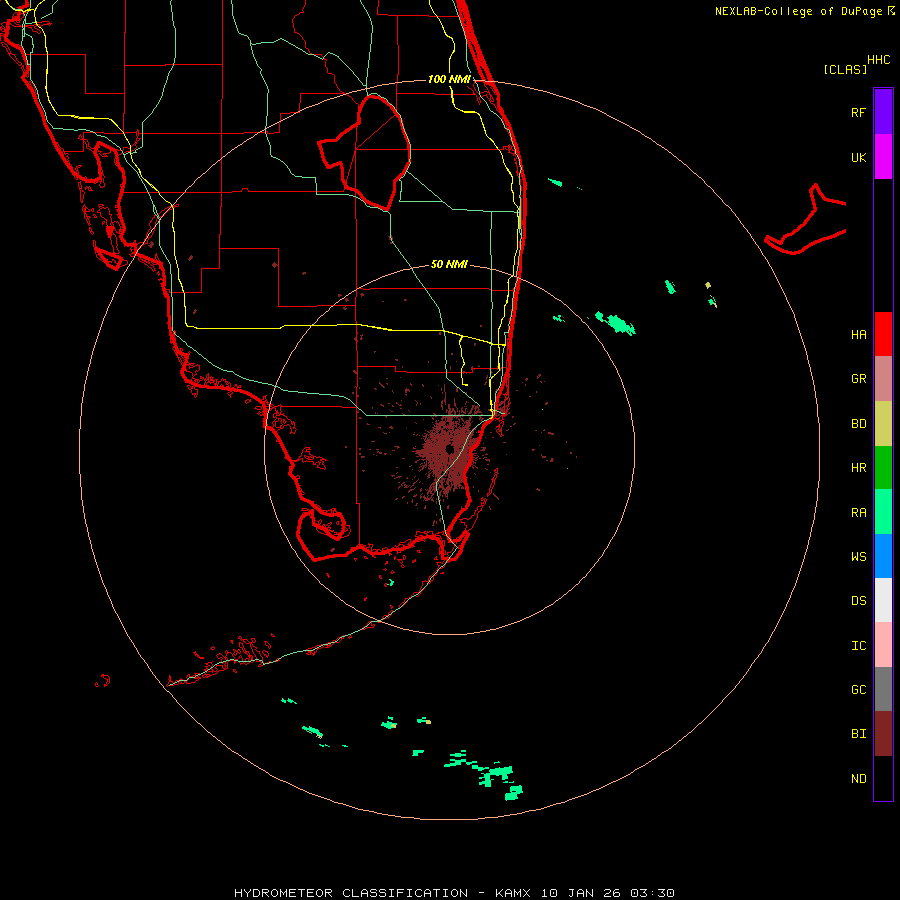Click the 'RF' legend label

[858, 112]
